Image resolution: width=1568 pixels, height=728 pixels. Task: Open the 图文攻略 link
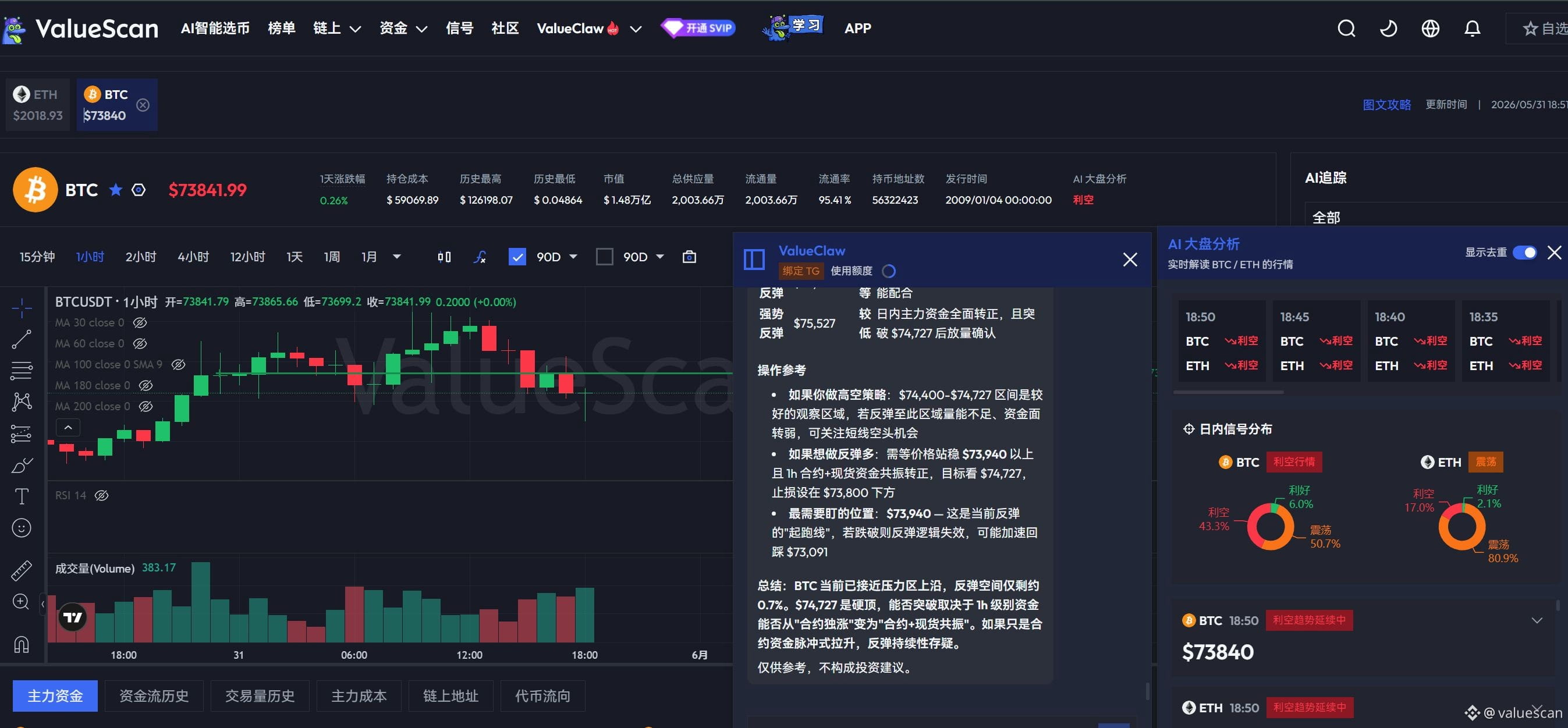tap(1386, 105)
